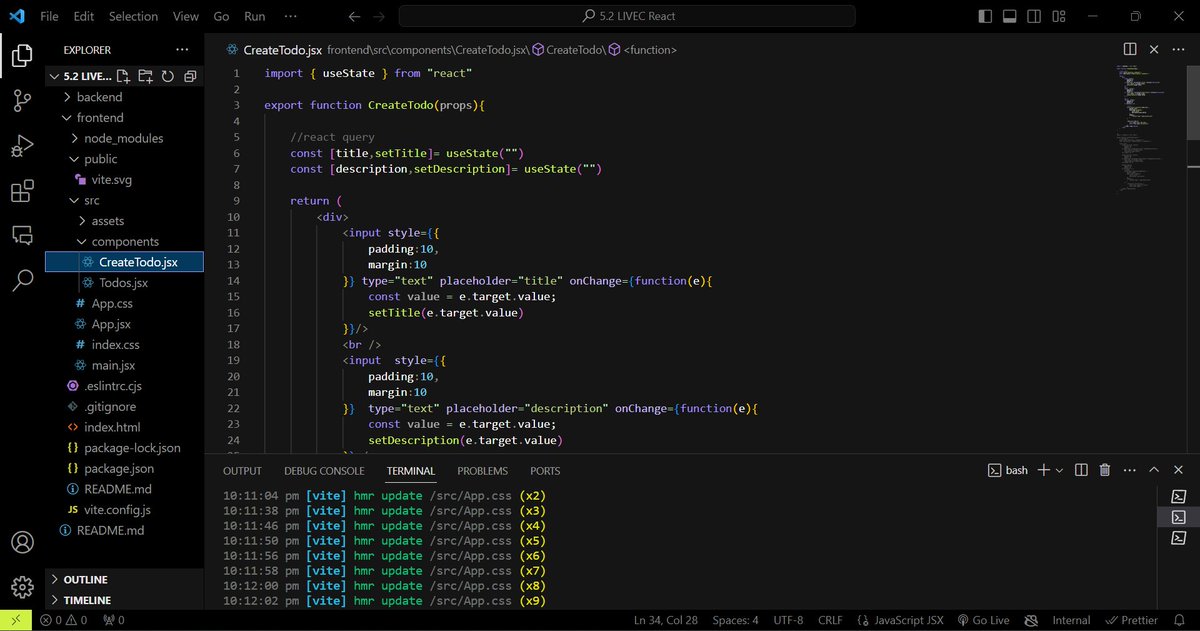The width and height of the screenshot is (1200, 631).
Task: Open the Explorer view in activity bar
Action: (22, 54)
